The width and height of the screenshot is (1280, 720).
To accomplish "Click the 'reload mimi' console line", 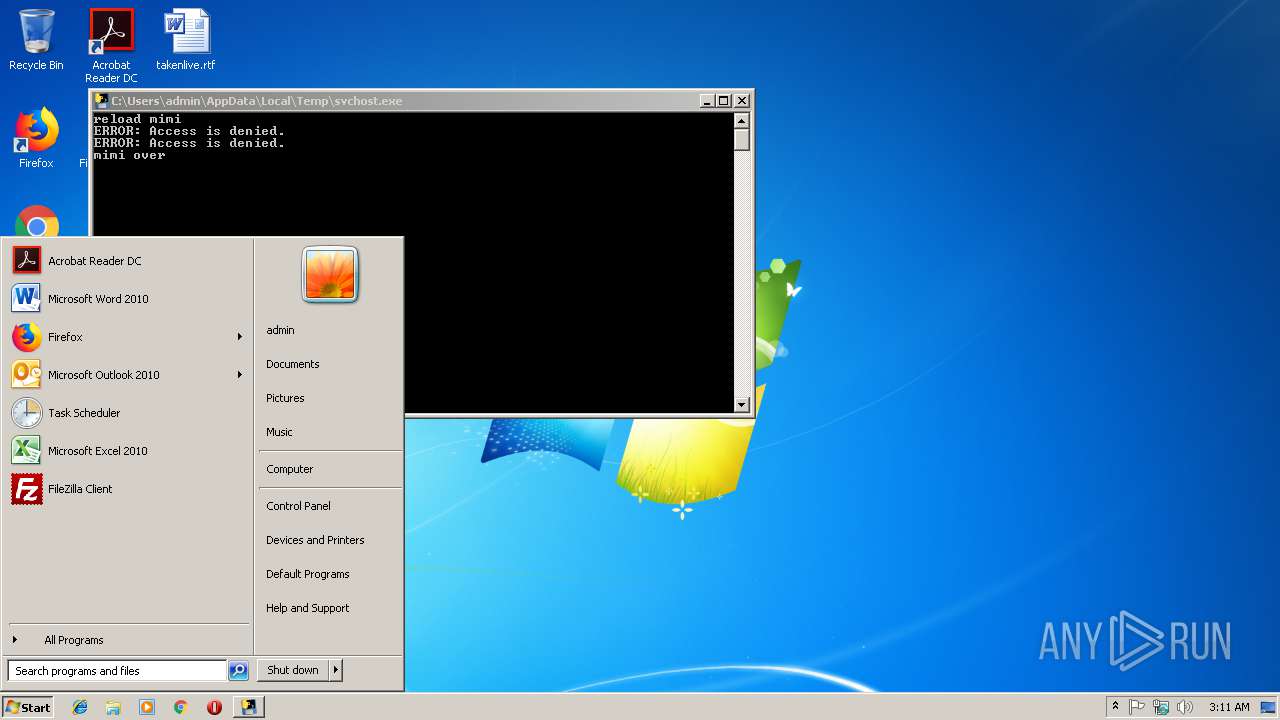I will [137, 119].
